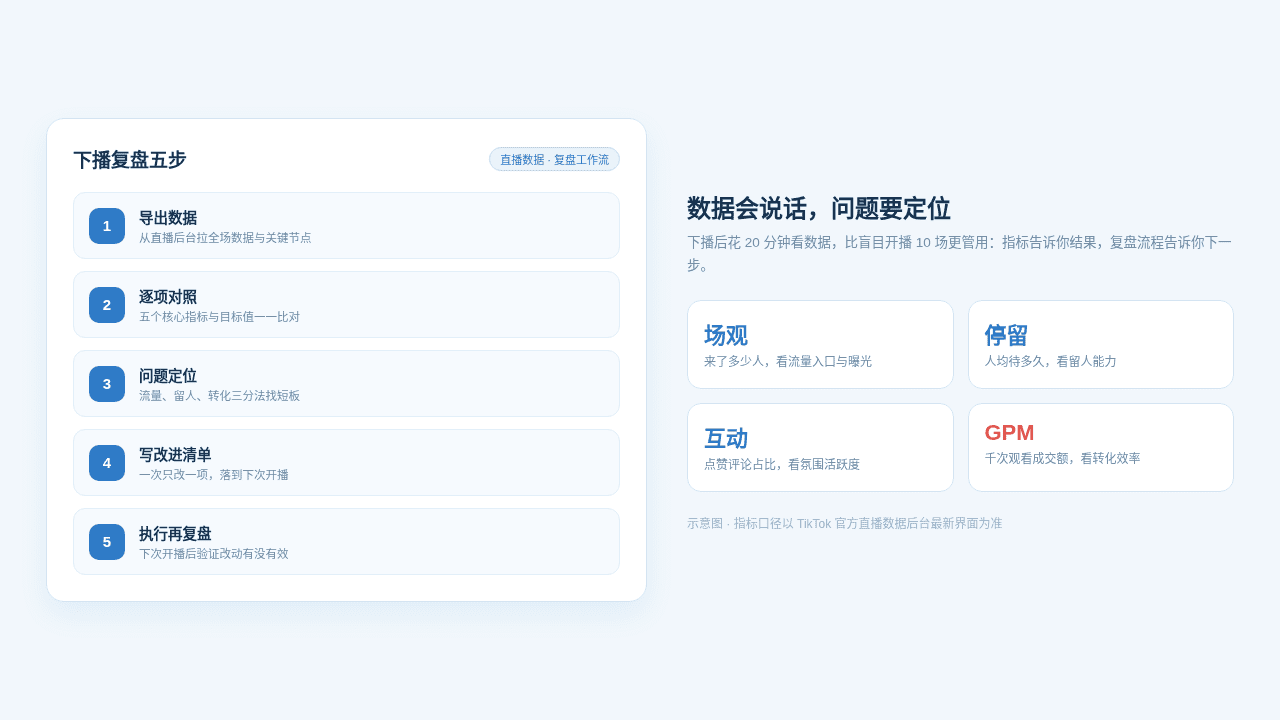Click the text 来了多少人，看流量入口与曝光
The height and width of the screenshot is (720, 1280).
788,361
